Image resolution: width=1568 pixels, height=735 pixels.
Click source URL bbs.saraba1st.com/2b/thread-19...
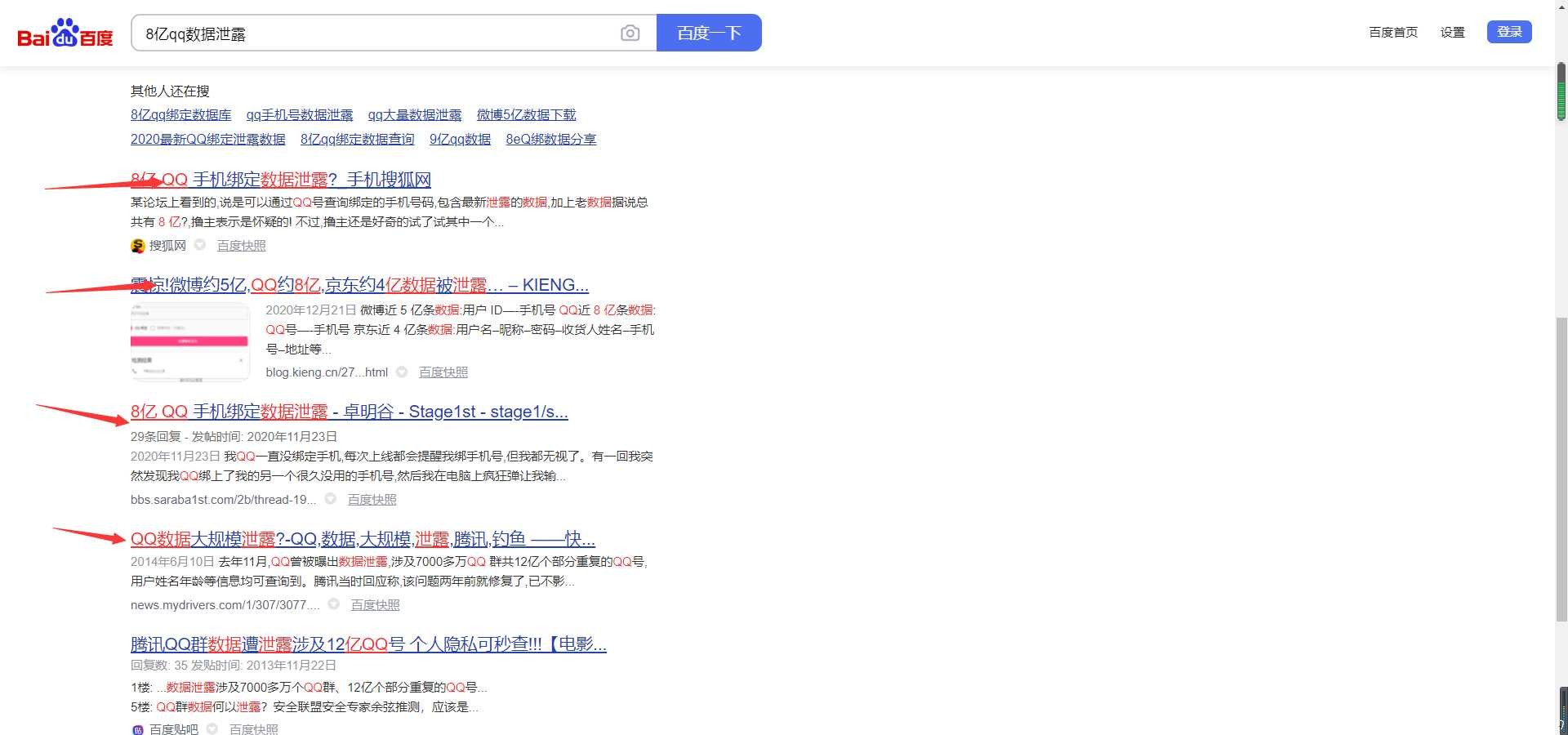point(223,500)
